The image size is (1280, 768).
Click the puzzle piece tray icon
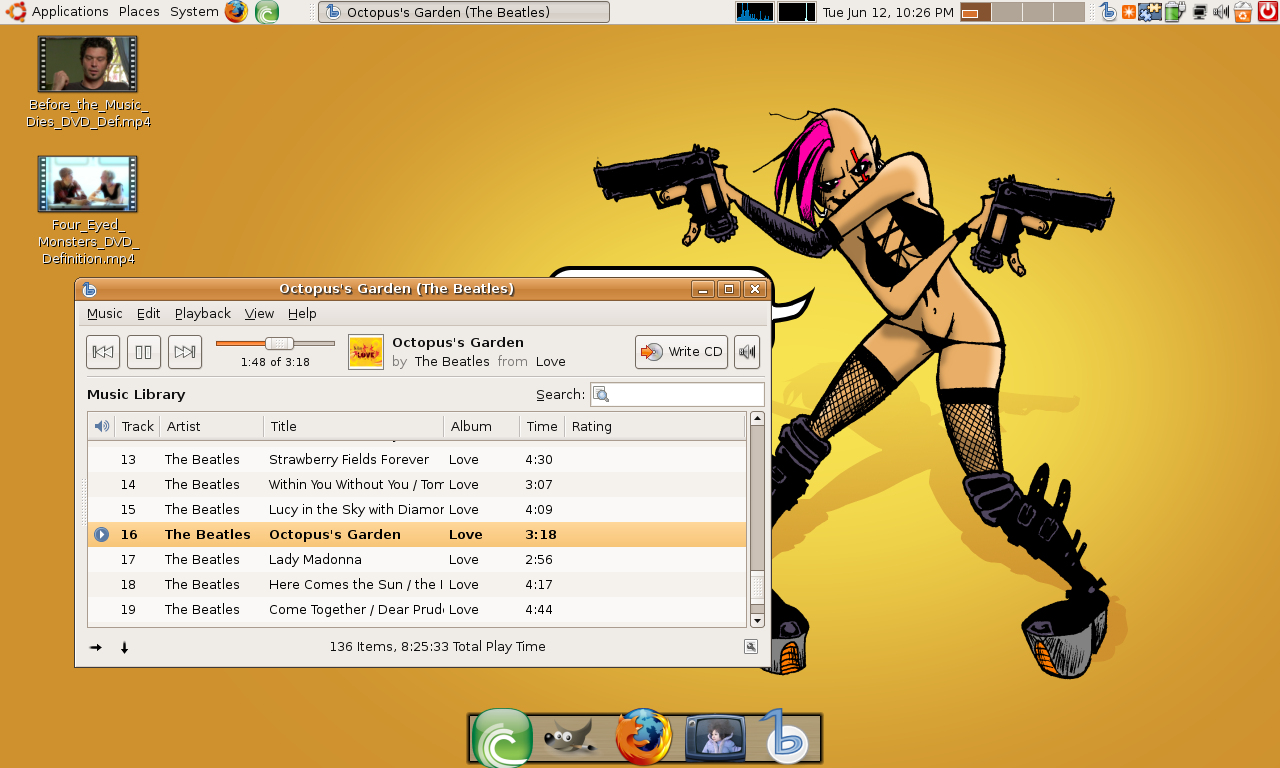(x=1150, y=12)
